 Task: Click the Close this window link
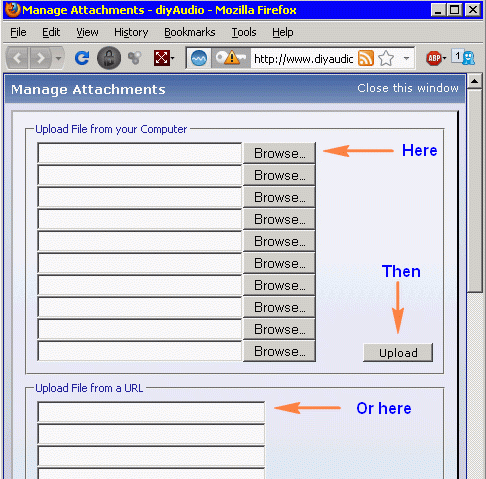tap(408, 88)
